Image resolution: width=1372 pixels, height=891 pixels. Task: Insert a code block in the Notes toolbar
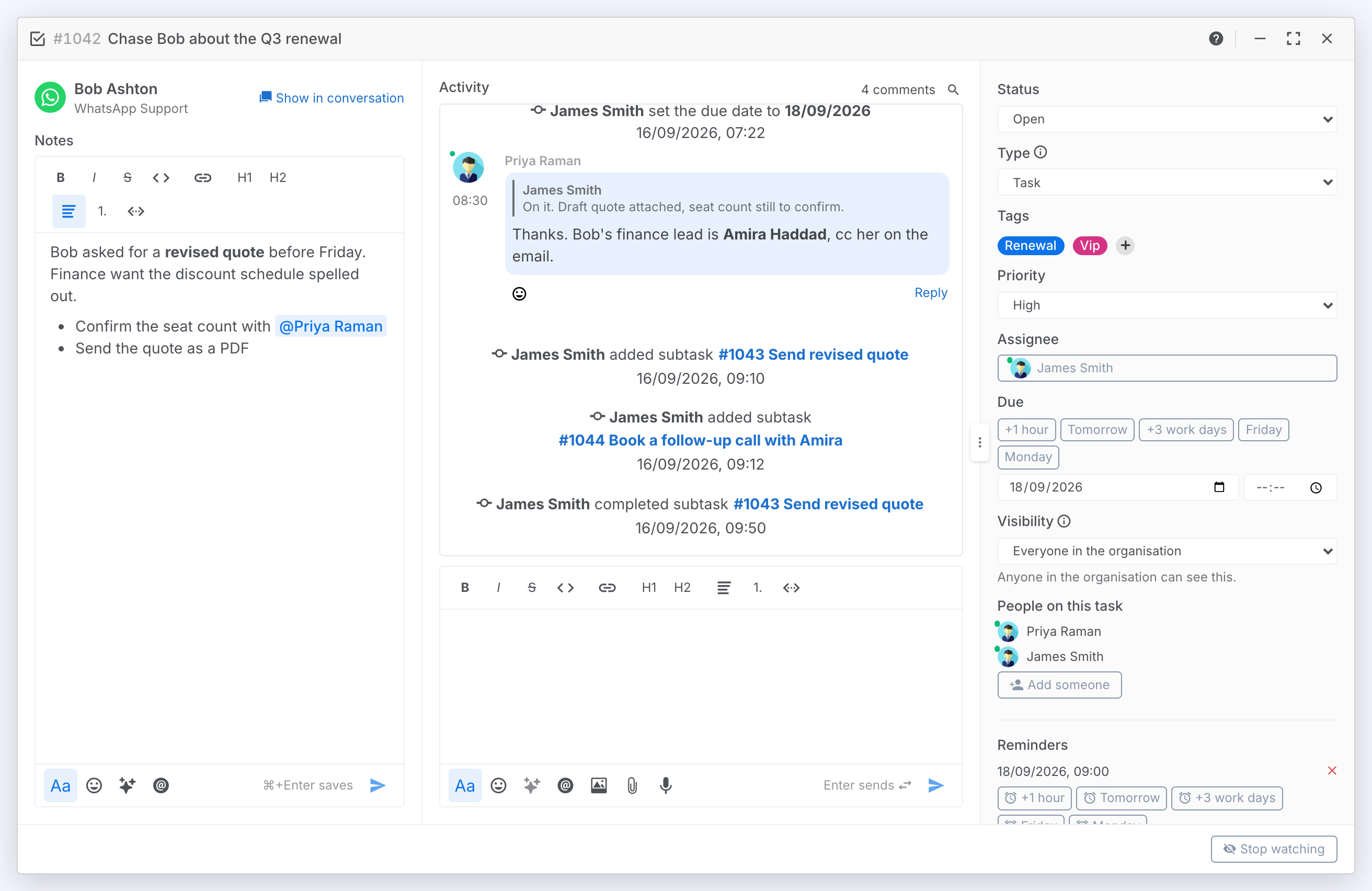click(x=135, y=211)
